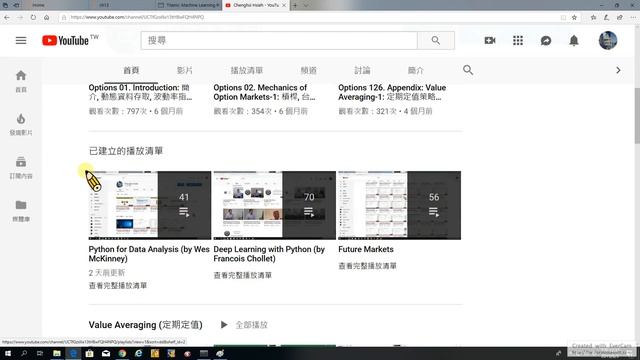Open new browser tab with plus
Viewport: 640px width, 360px height.
(295, 5)
